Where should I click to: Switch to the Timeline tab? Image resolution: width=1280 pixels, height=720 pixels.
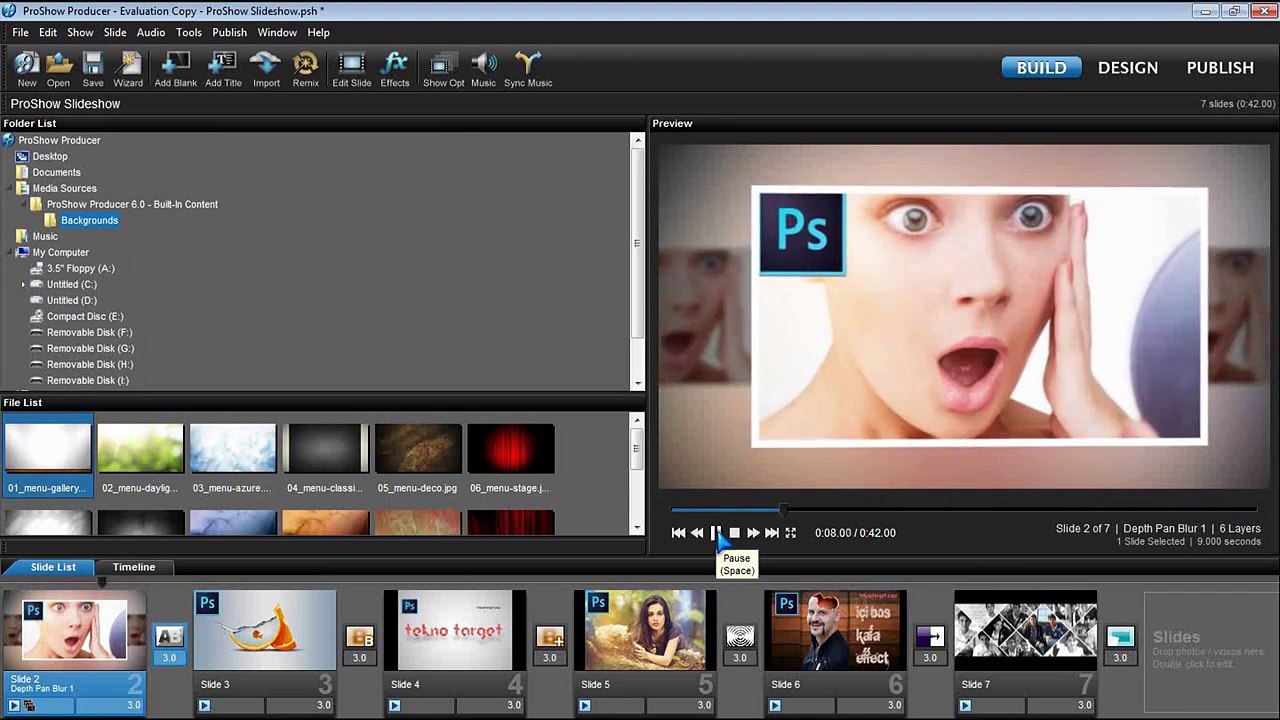coord(134,567)
